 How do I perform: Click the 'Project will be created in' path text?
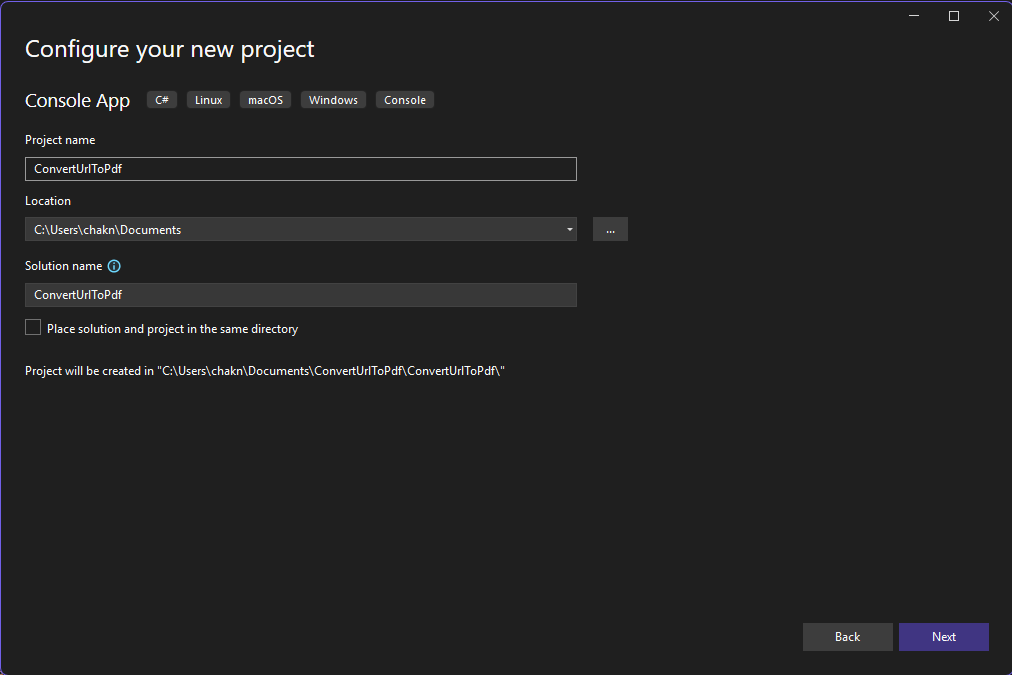265,371
